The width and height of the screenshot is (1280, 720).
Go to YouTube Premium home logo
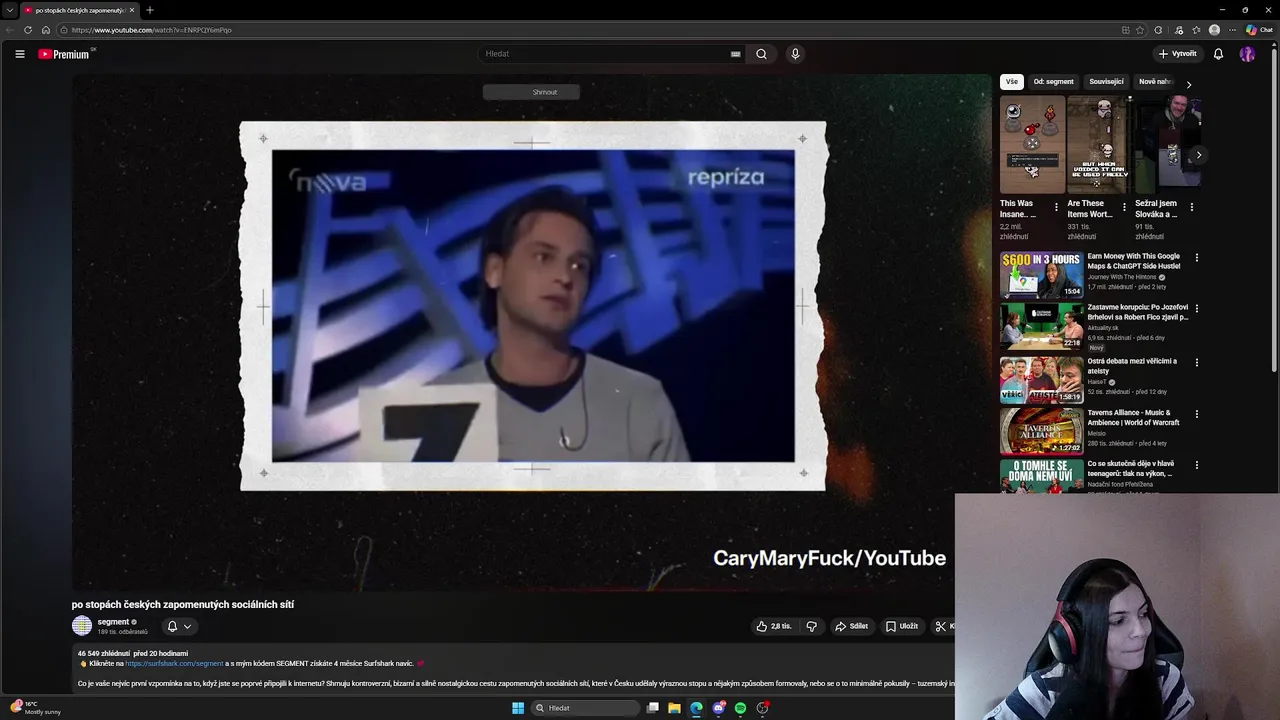(x=64, y=54)
